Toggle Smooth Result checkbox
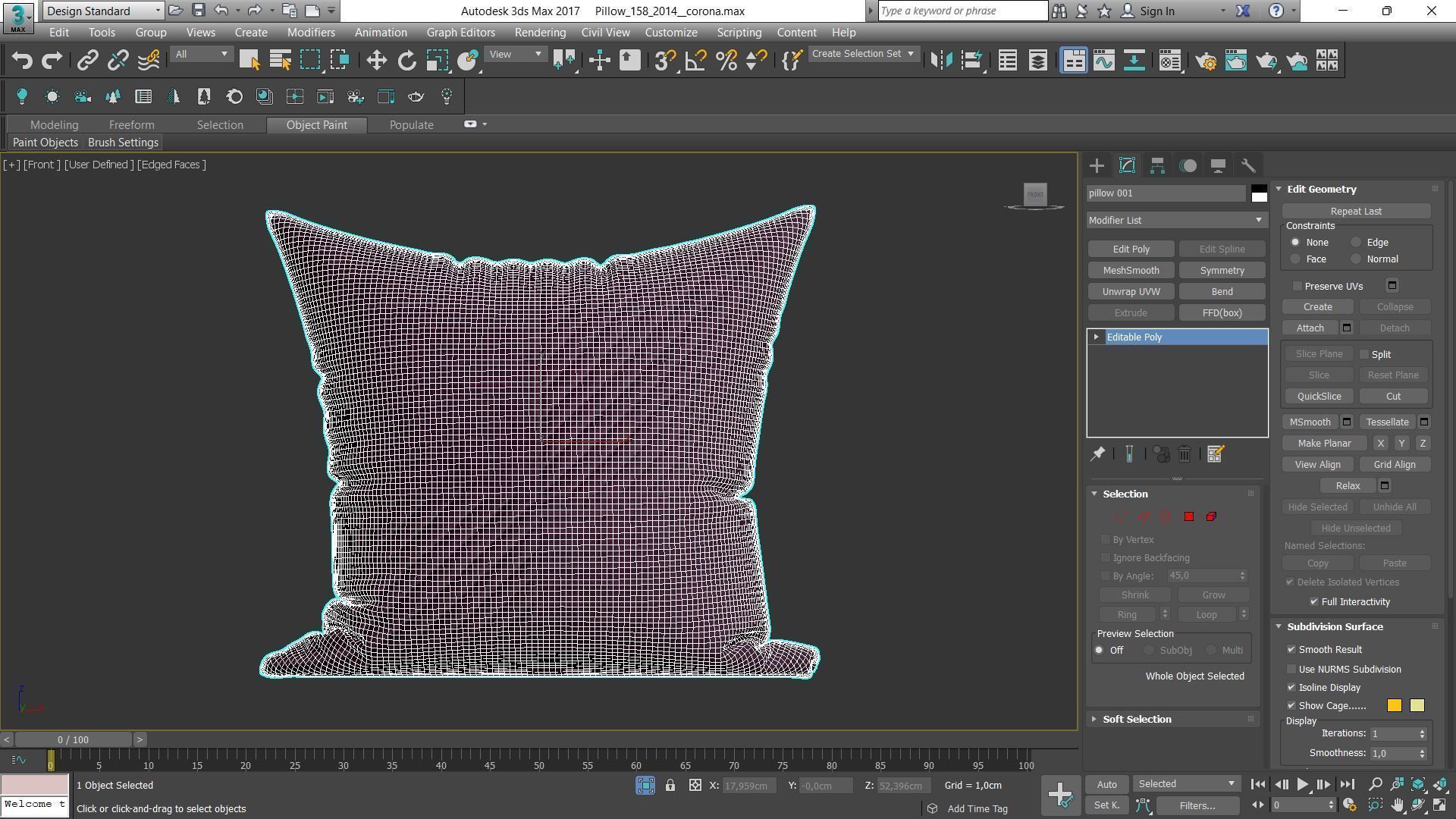This screenshot has width=1456, height=819. [1291, 649]
